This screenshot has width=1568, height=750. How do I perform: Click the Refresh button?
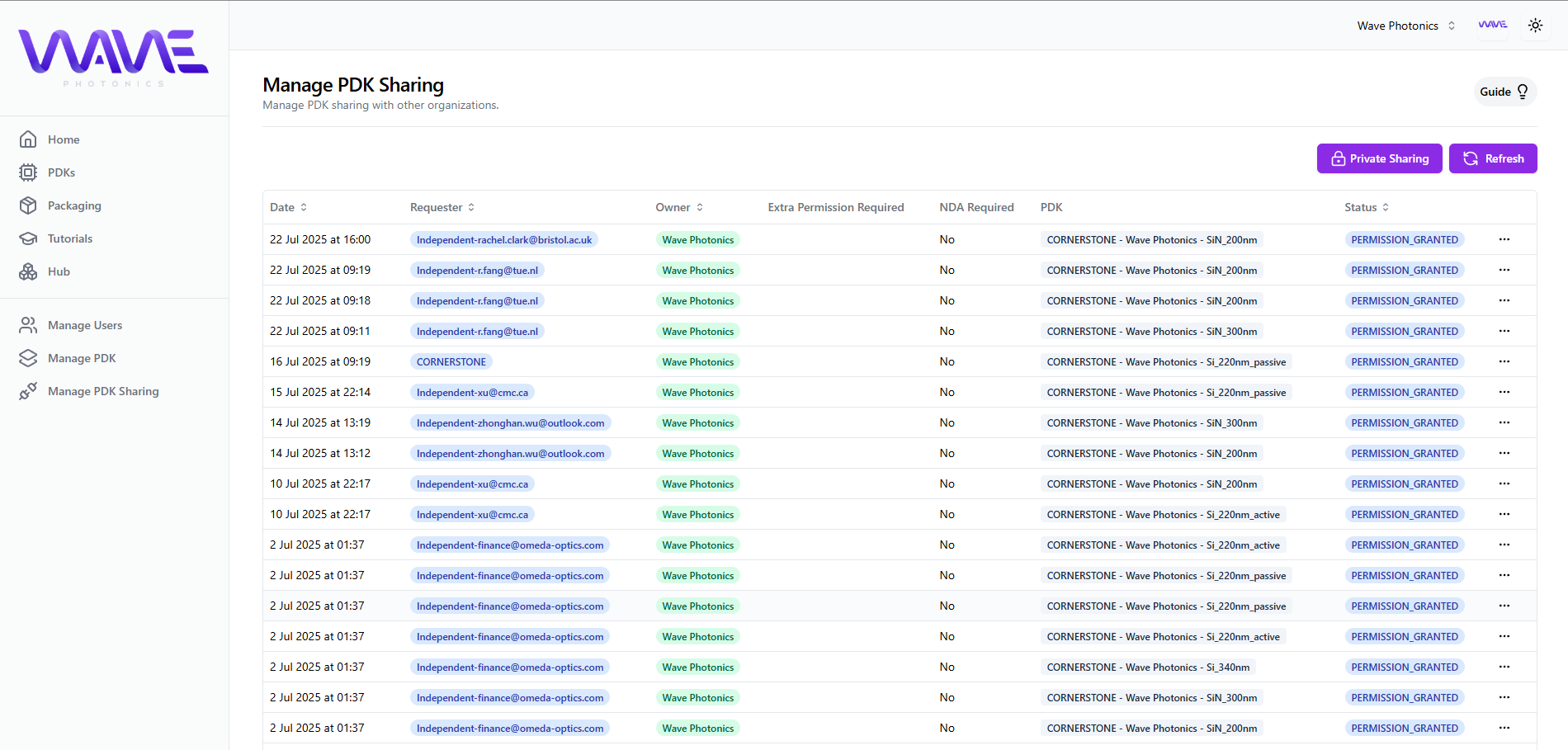point(1493,158)
